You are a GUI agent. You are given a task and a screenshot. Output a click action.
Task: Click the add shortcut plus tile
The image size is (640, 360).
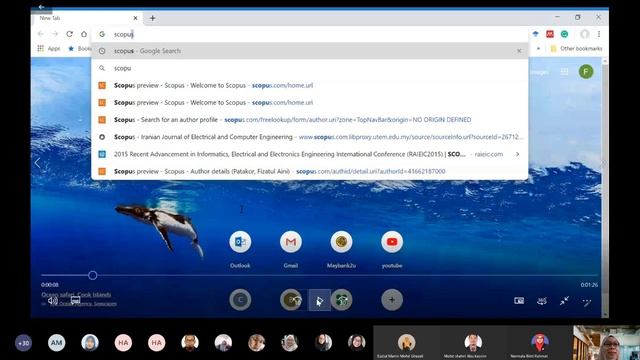392,300
